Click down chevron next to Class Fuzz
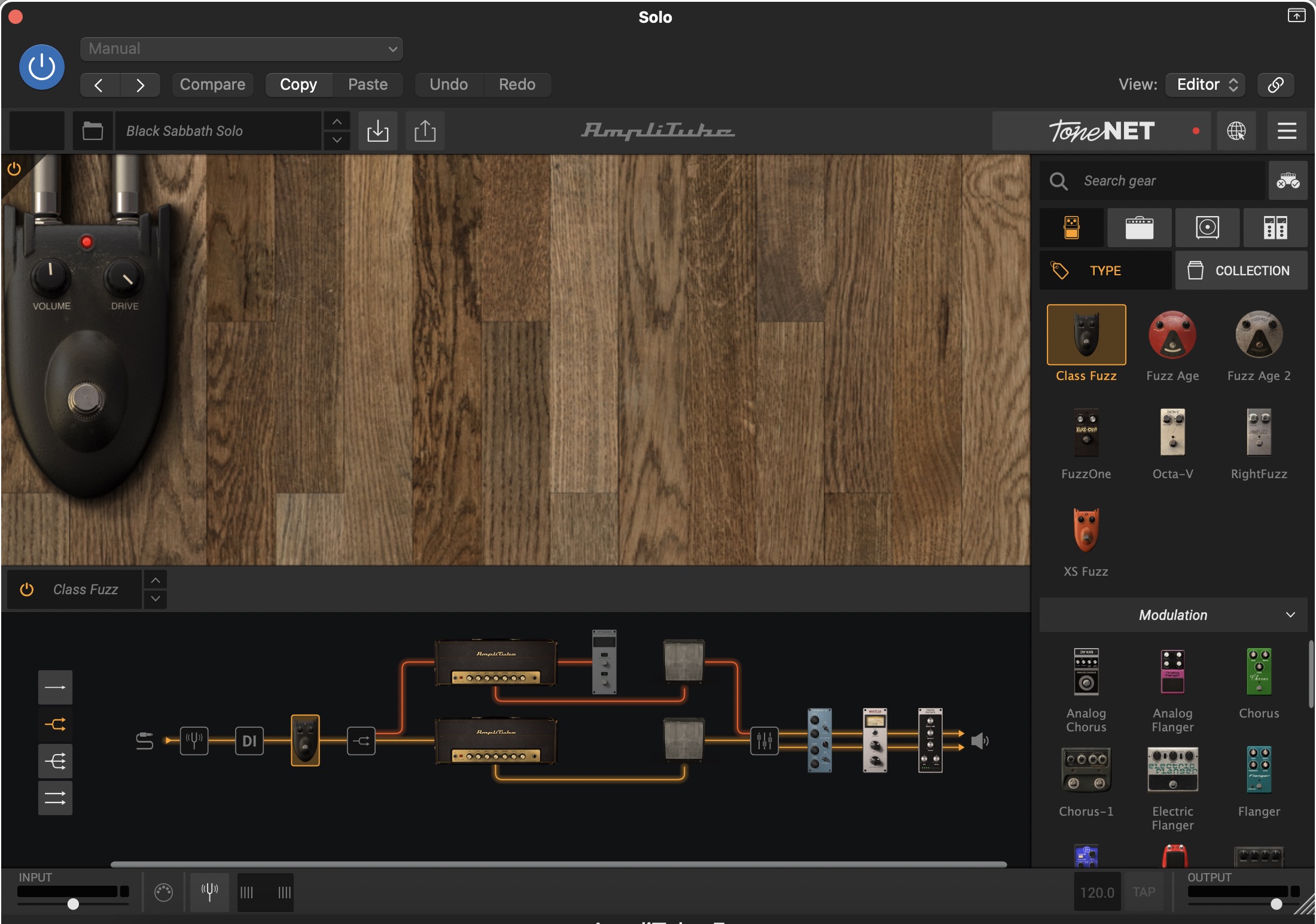The height and width of the screenshot is (924, 1316). 156,599
